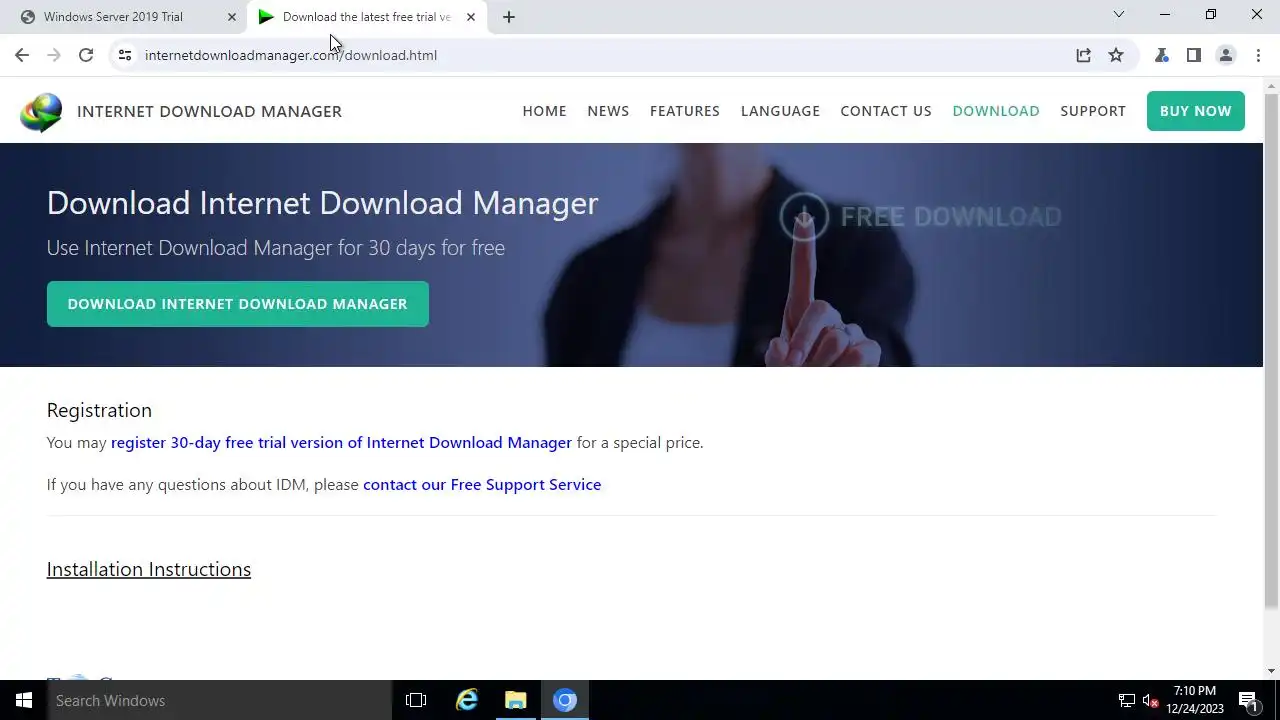The width and height of the screenshot is (1280, 720).
Task: Click Download Internet Download Manager green button
Action: [237, 304]
